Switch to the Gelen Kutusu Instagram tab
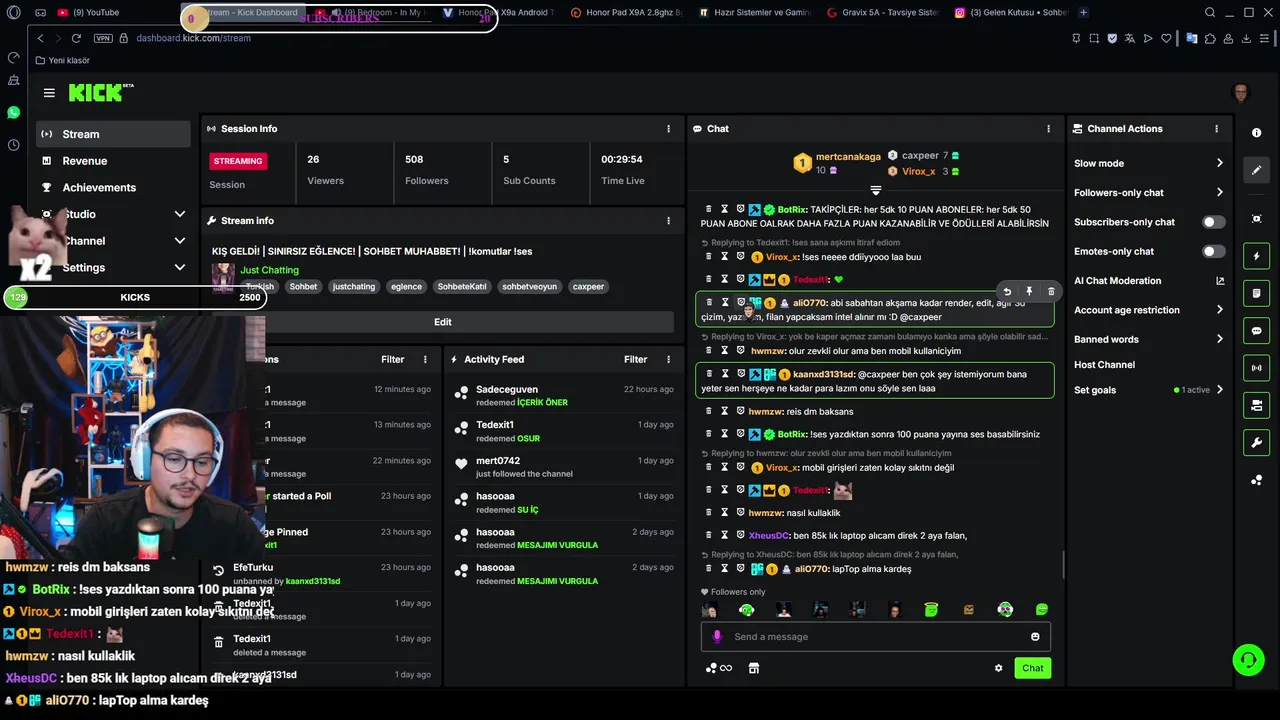Image resolution: width=1280 pixels, height=720 pixels. [x=1009, y=13]
